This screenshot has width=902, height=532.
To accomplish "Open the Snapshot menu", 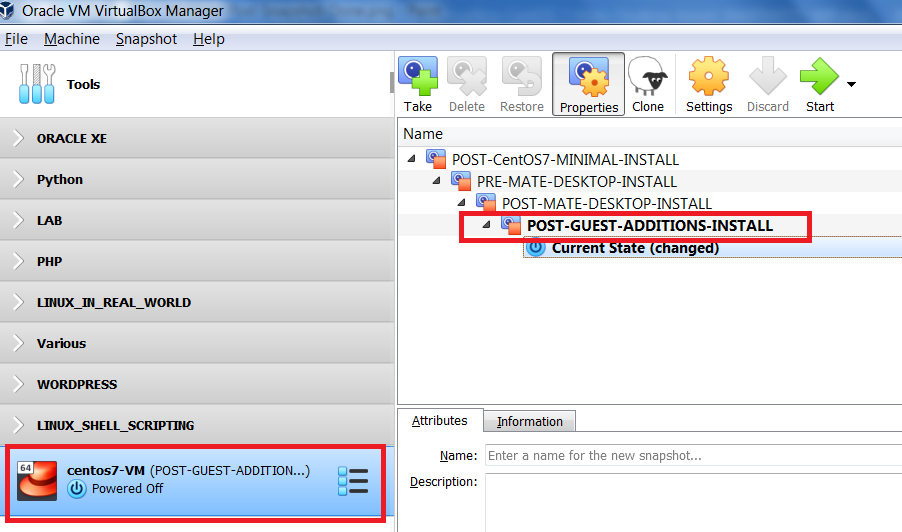I will click(x=146, y=39).
